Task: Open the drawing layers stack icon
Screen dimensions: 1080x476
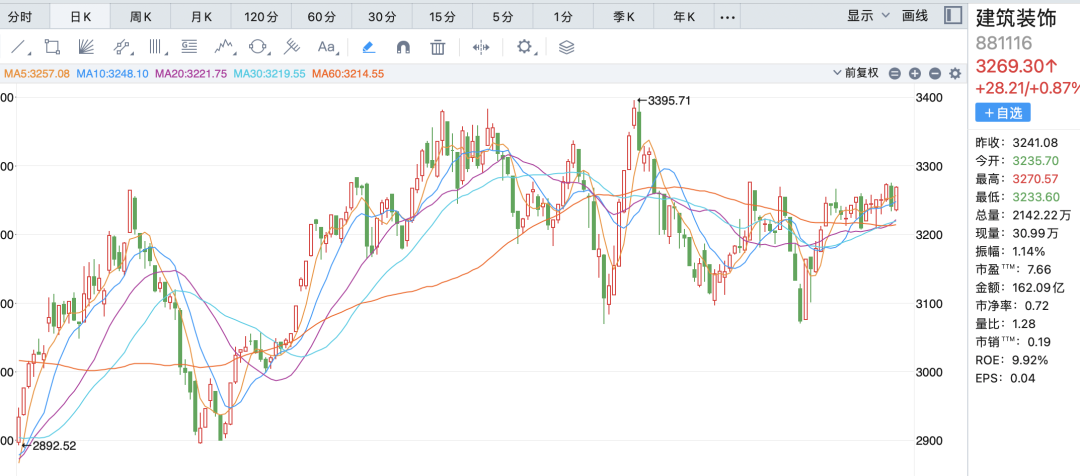Action: click(566, 47)
